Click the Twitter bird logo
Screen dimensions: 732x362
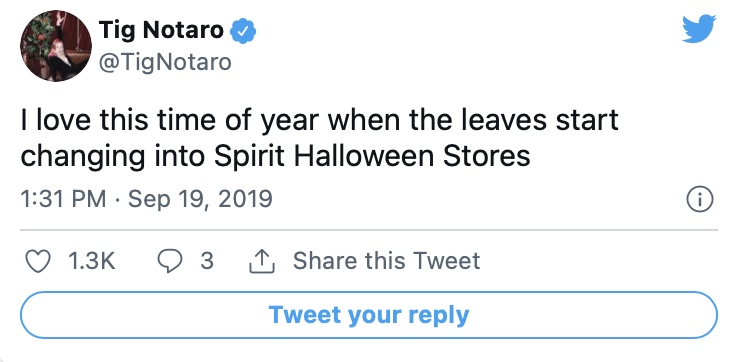point(698,28)
